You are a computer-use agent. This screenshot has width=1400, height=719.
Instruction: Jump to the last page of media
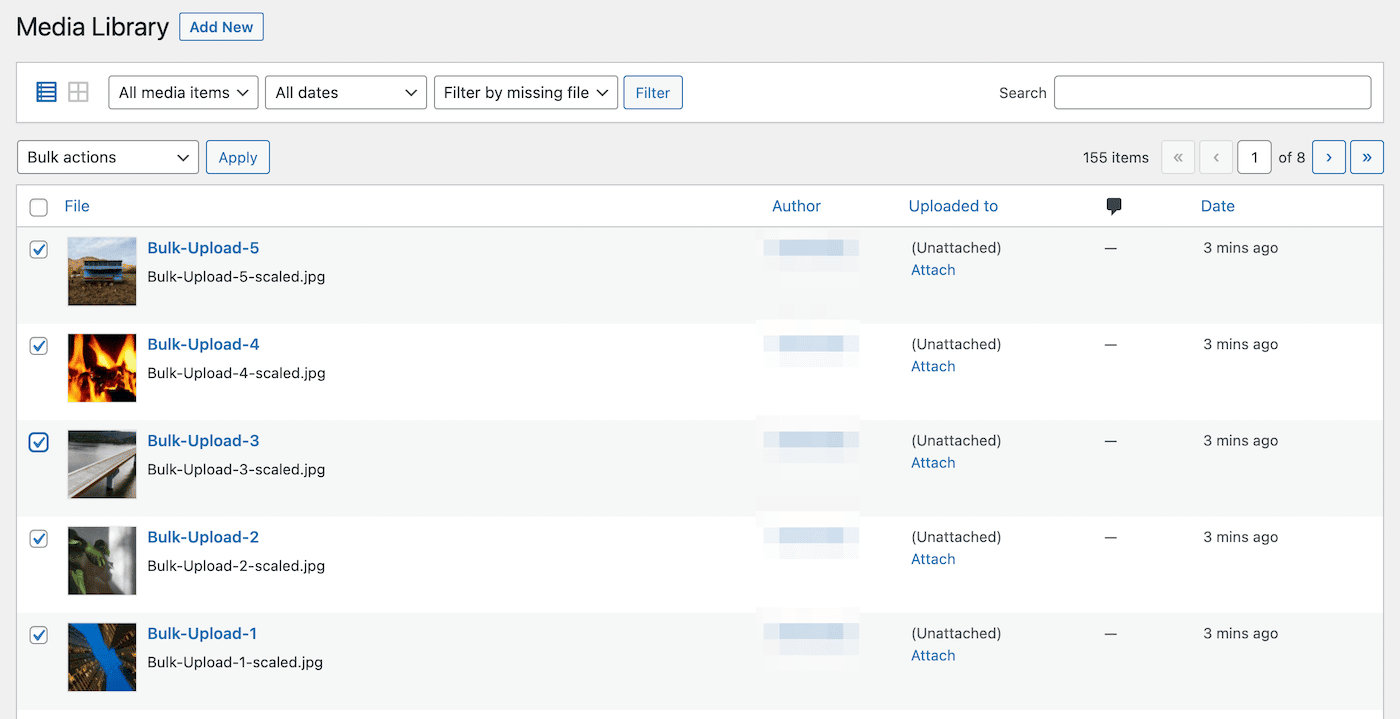click(1367, 157)
